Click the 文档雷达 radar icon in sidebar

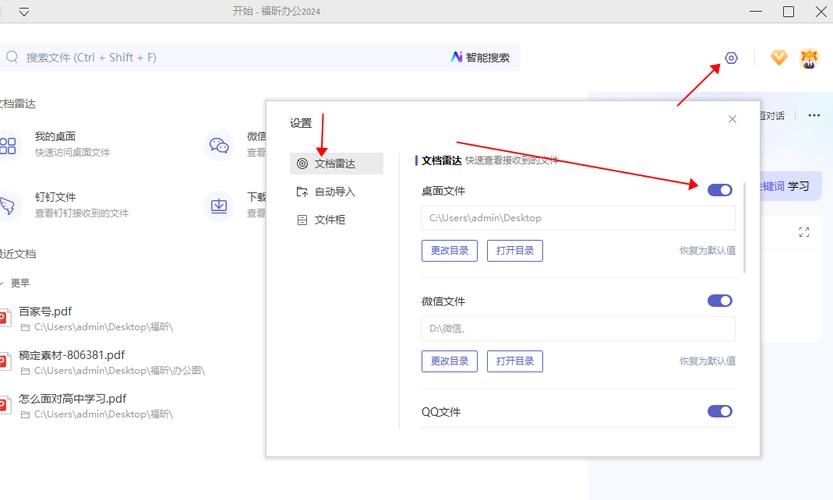(x=302, y=164)
